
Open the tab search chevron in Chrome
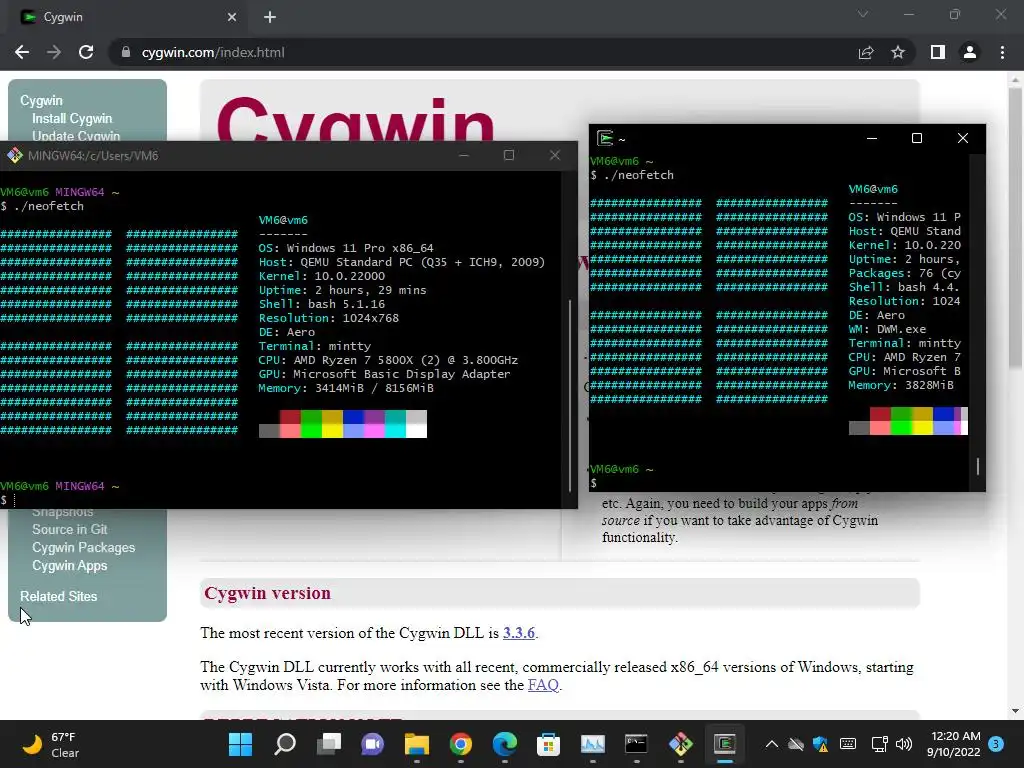(863, 14)
